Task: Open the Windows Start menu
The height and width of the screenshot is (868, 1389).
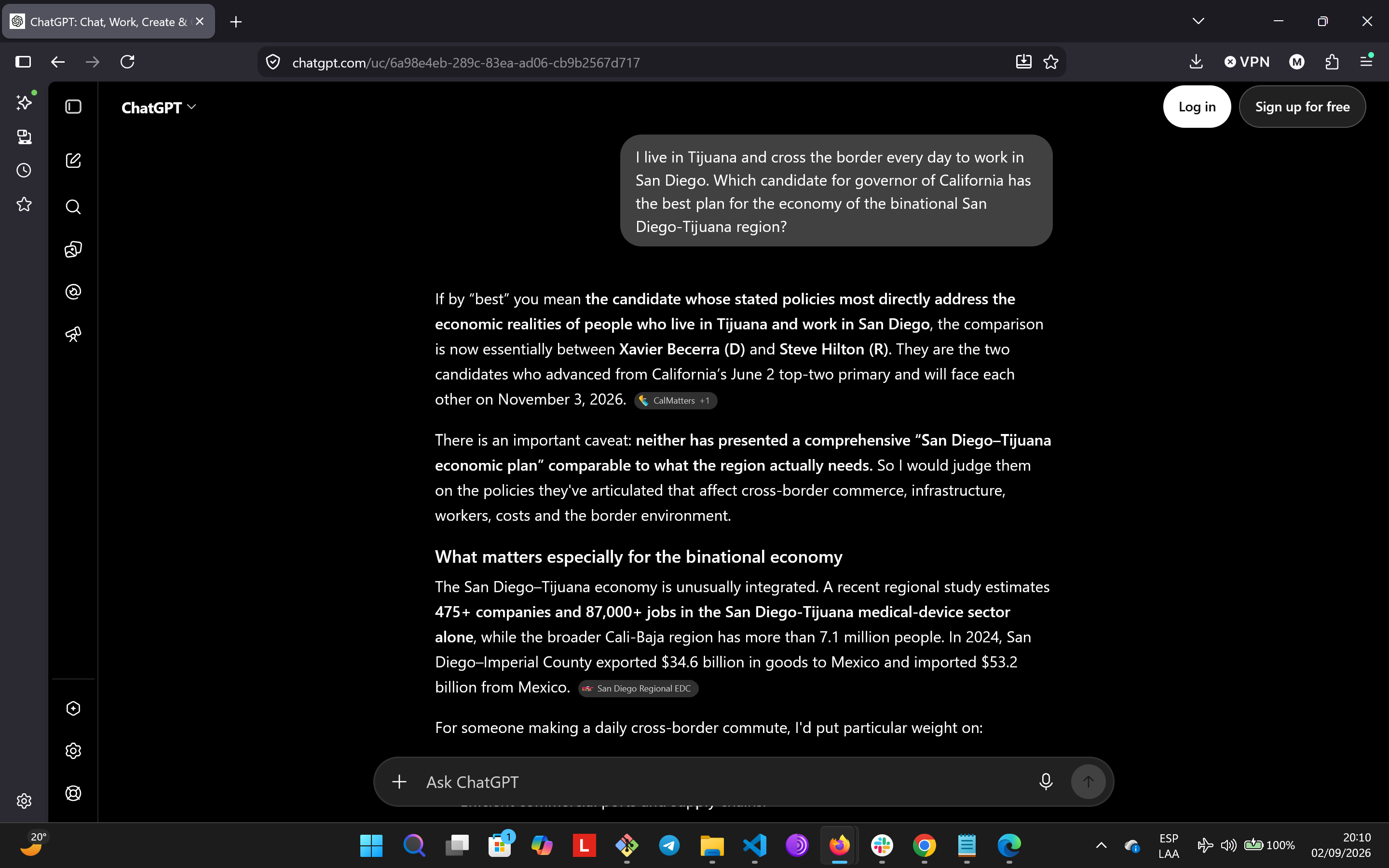Action: tap(371, 846)
